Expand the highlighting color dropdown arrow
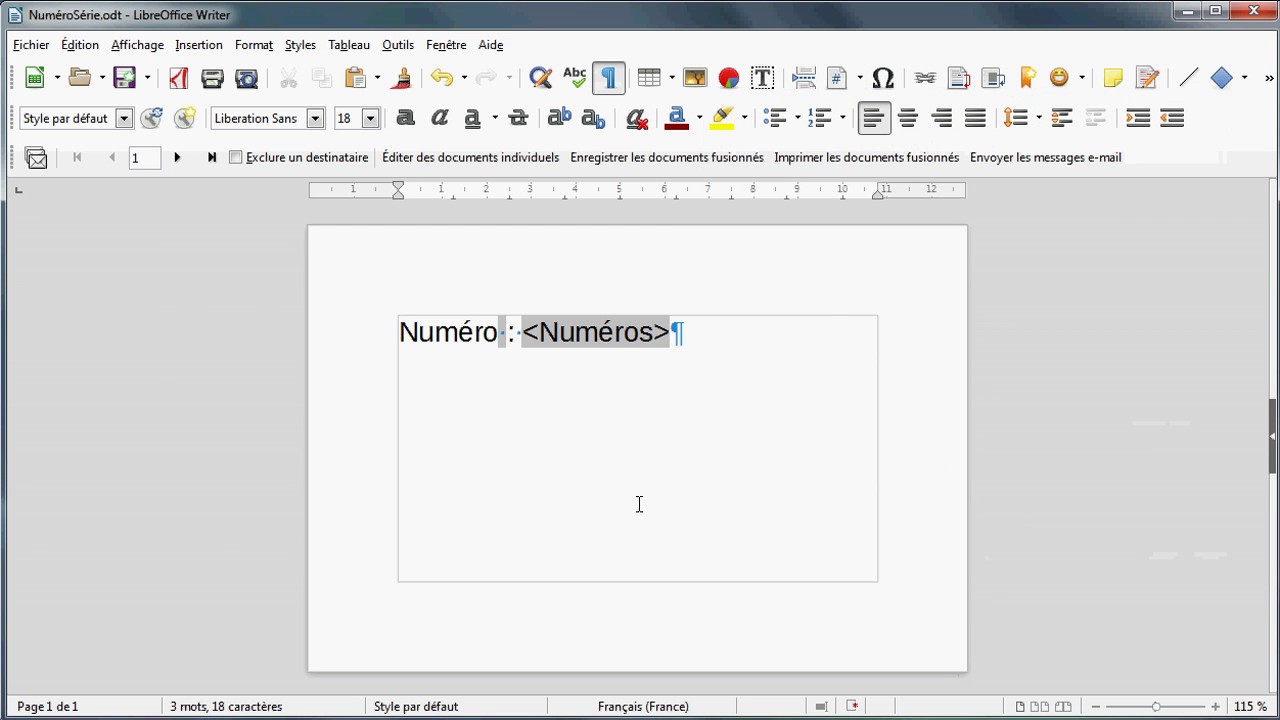1280x720 pixels. point(744,118)
